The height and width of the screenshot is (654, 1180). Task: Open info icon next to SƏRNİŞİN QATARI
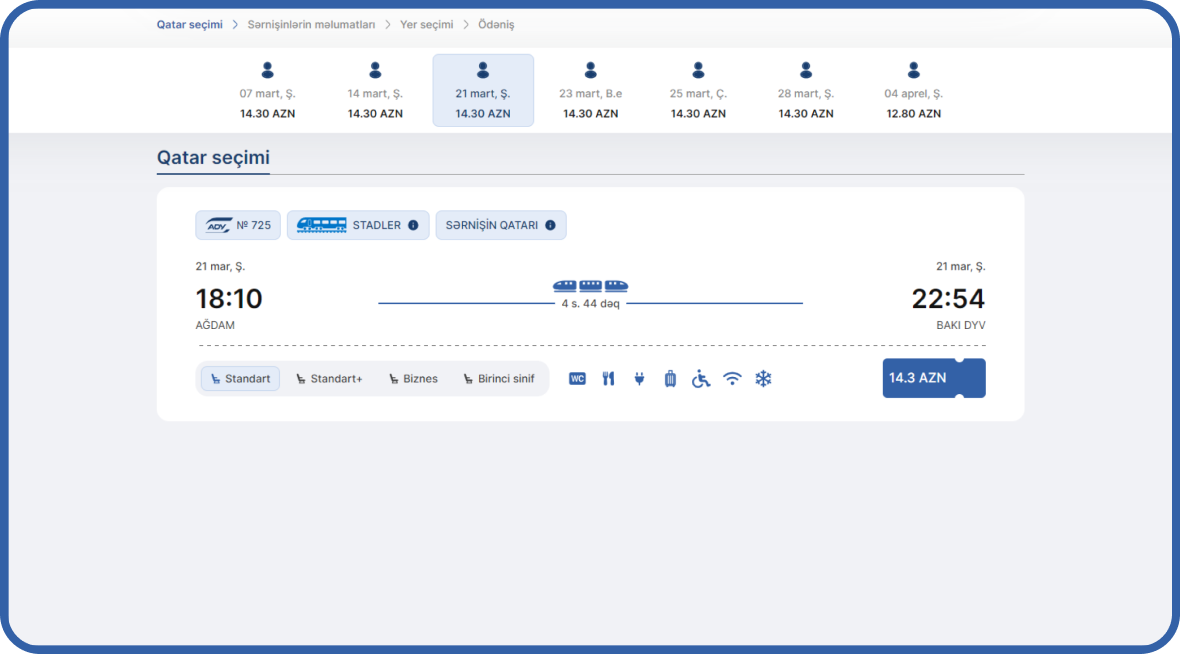pos(550,225)
